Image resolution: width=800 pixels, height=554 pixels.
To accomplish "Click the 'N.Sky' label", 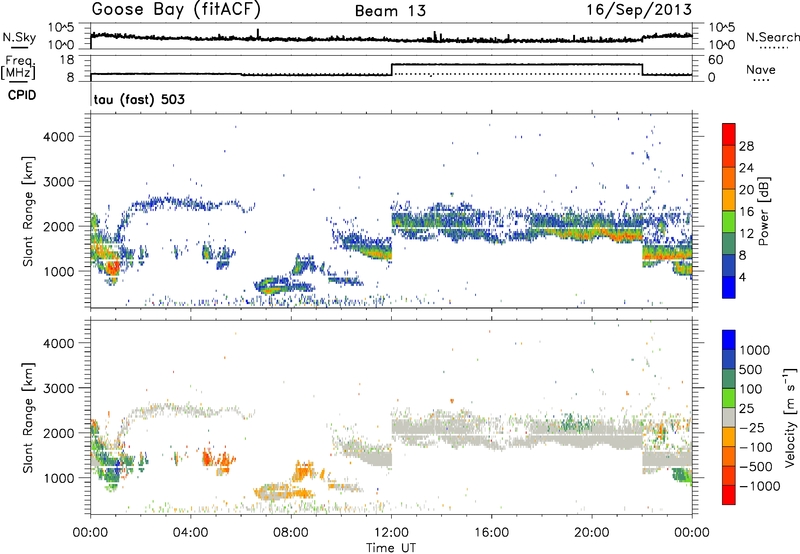I will [19, 37].
